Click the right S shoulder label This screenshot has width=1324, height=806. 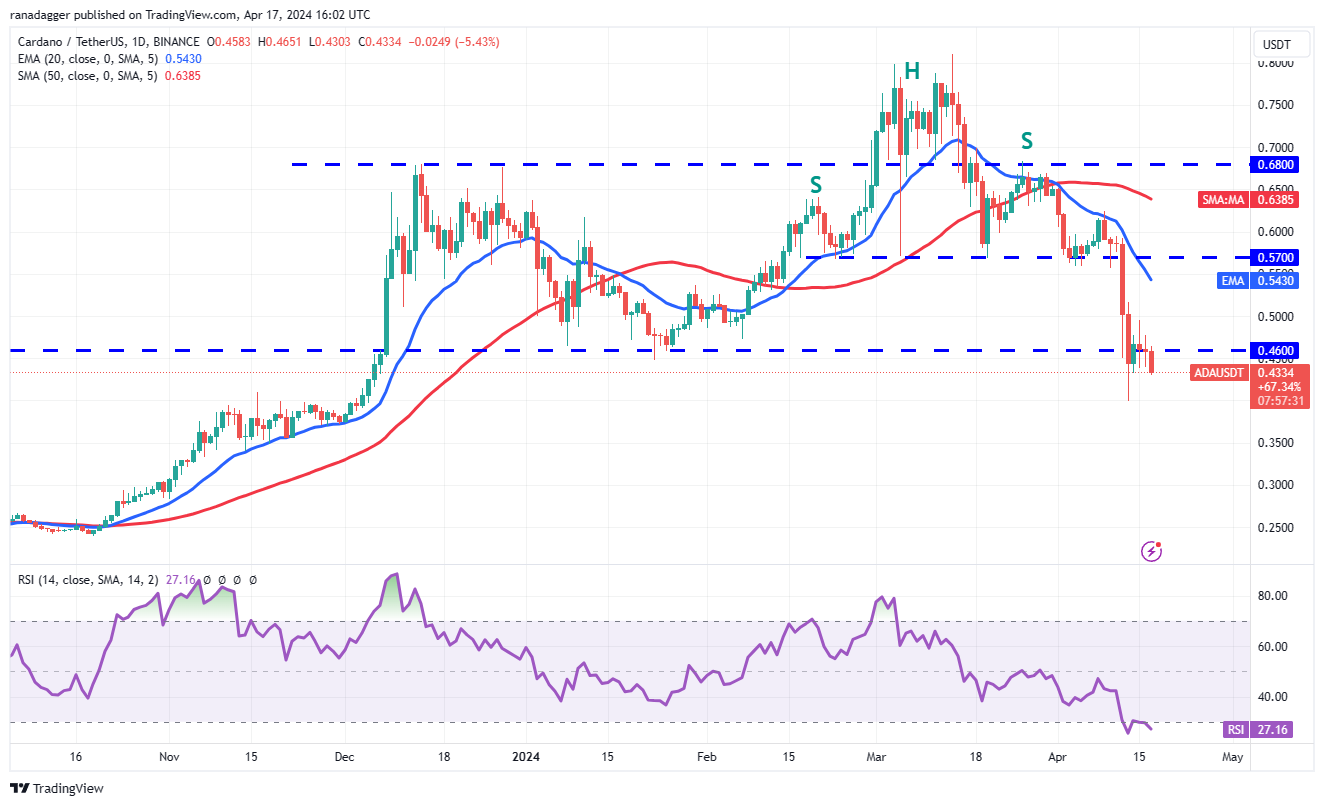coord(1026,141)
